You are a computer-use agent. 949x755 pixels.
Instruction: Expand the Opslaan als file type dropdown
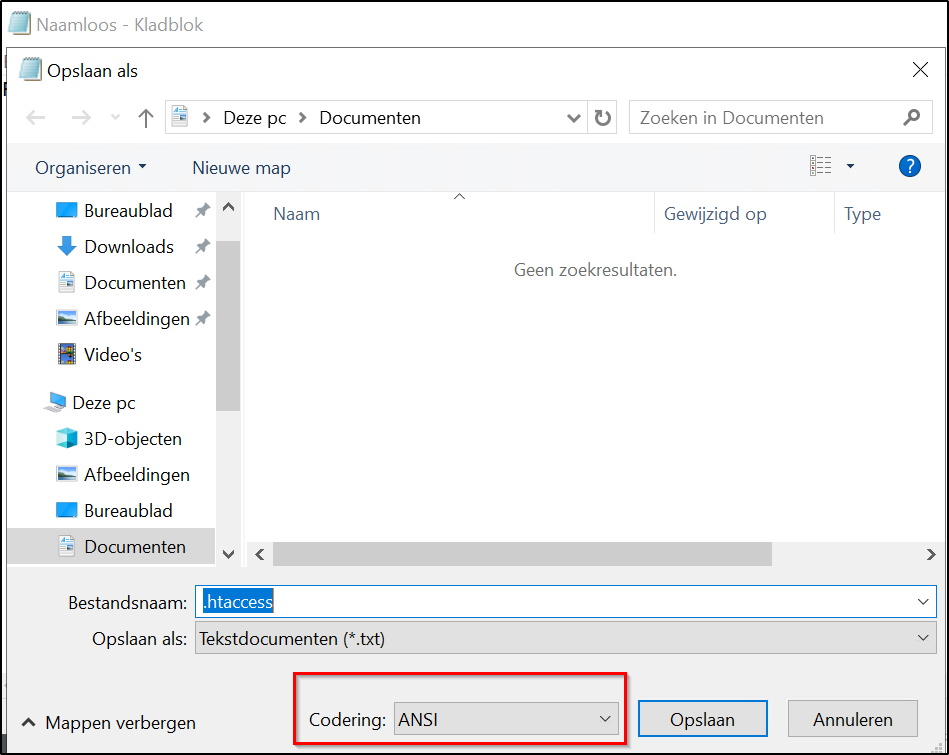click(x=565, y=638)
